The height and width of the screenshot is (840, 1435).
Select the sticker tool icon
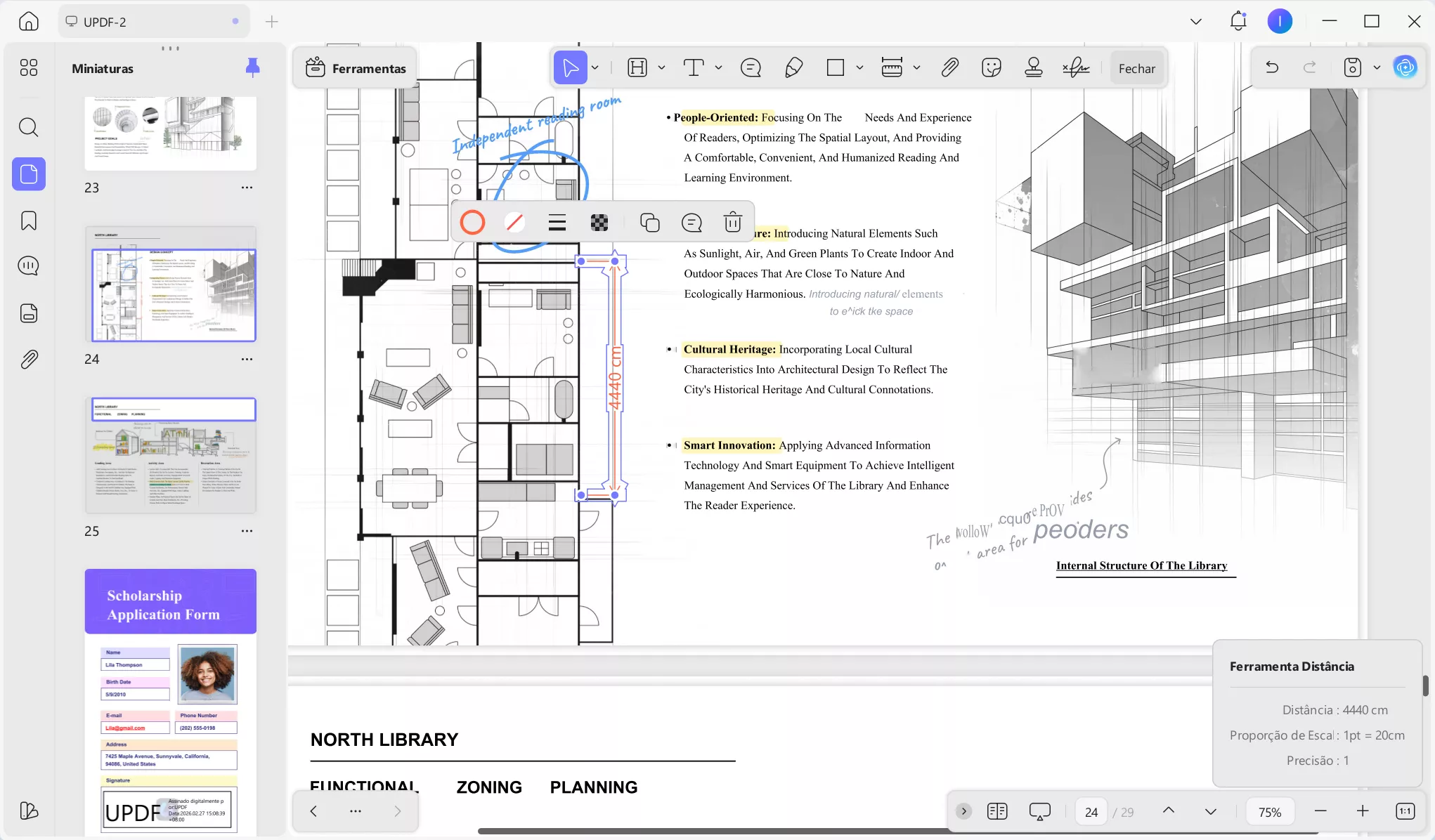point(991,68)
